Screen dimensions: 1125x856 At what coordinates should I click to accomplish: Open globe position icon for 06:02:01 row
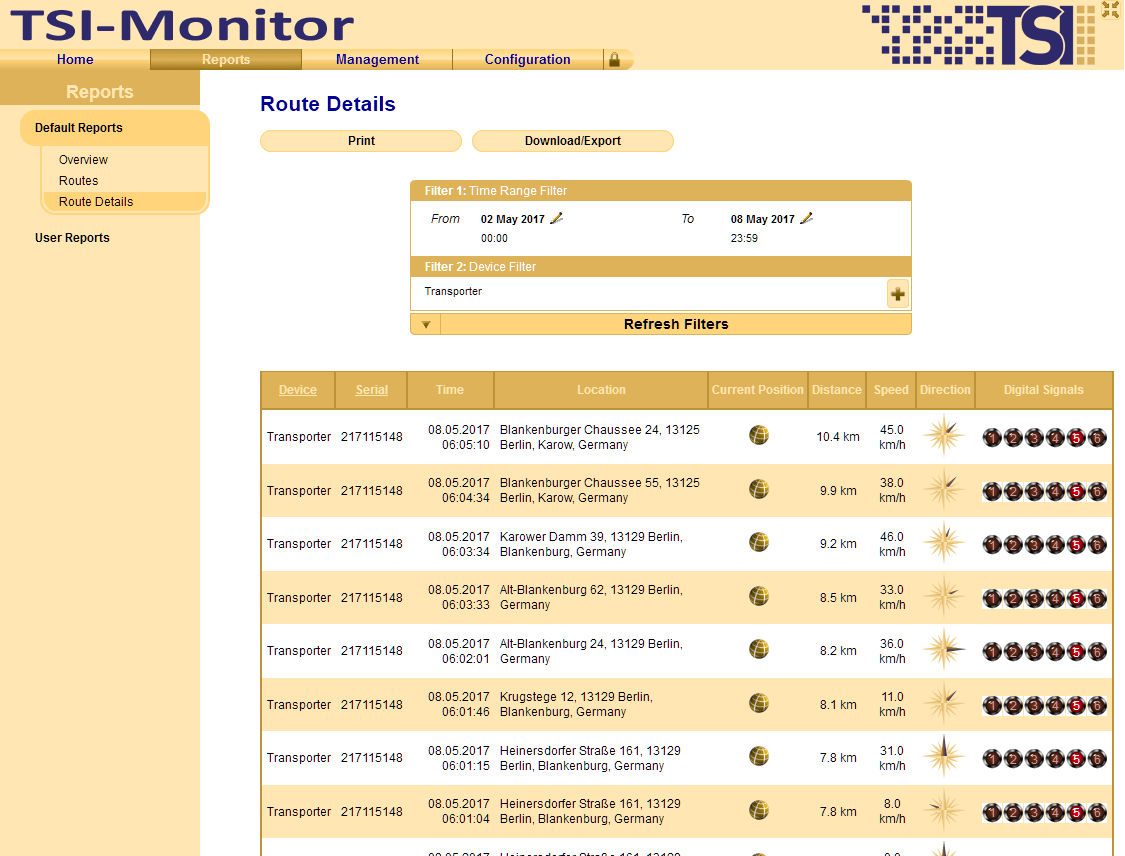(759, 649)
